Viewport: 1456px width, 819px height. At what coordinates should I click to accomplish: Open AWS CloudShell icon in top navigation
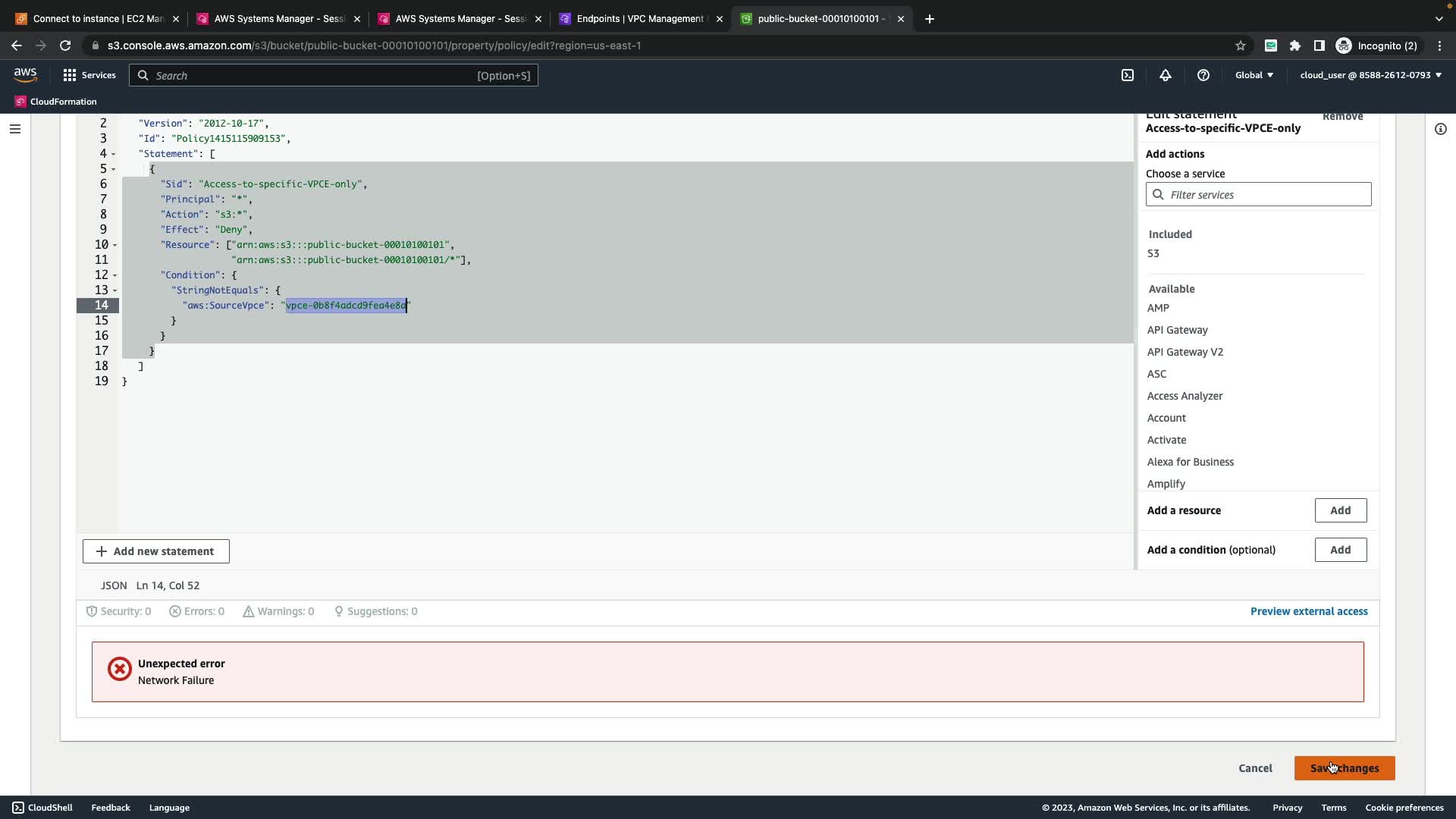pyautogui.click(x=1128, y=75)
